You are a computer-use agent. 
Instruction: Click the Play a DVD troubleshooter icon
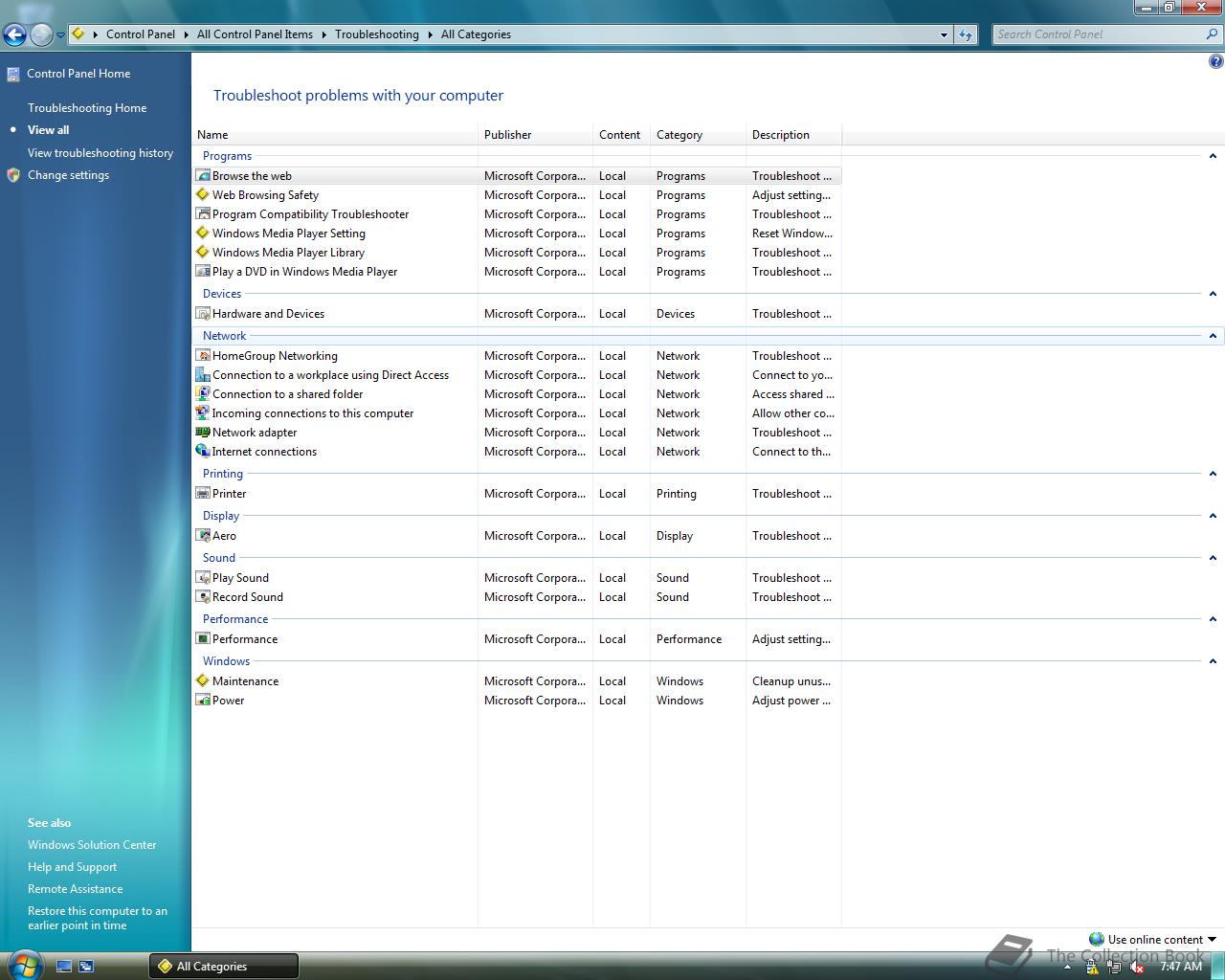tap(203, 271)
